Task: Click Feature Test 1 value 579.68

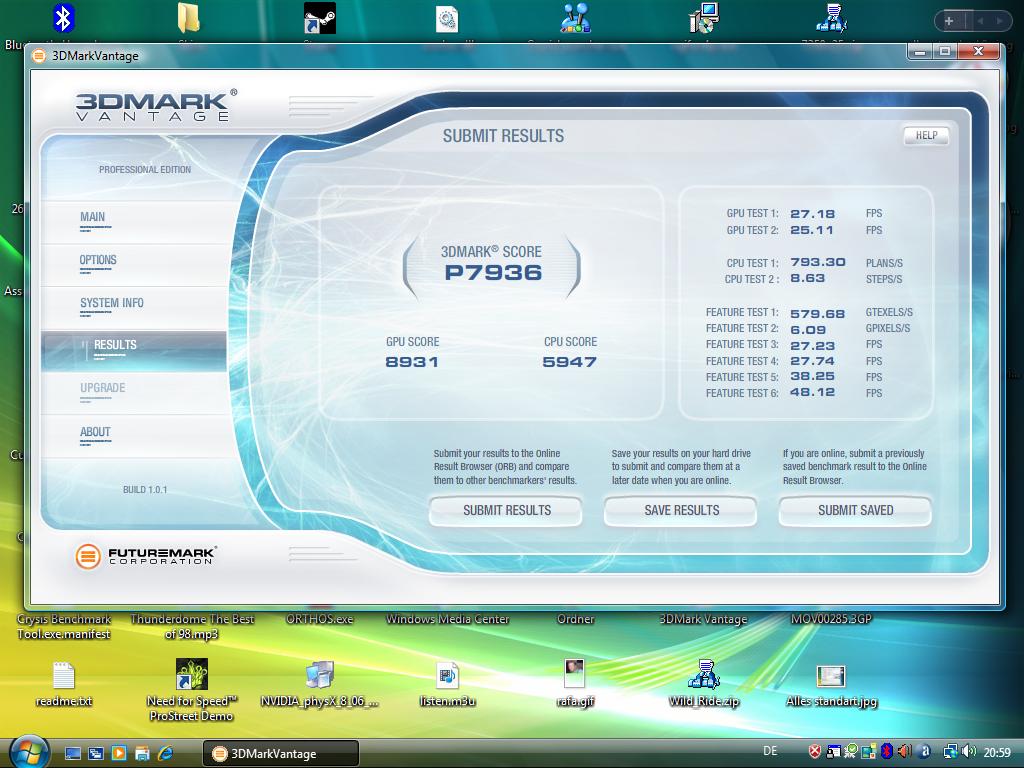Action: point(817,314)
